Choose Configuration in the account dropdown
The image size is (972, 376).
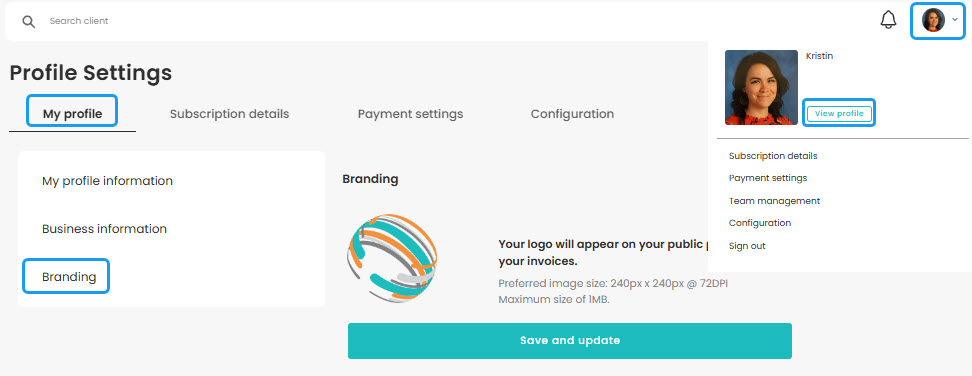coord(760,223)
